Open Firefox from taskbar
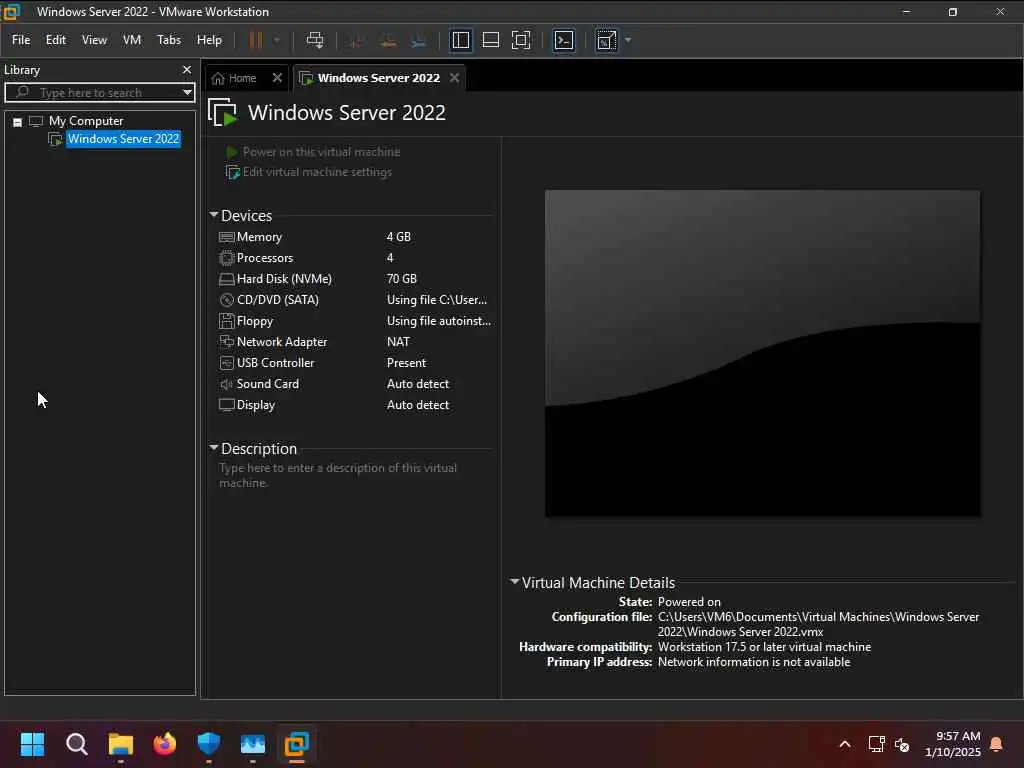1024x768 pixels. click(x=165, y=744)
